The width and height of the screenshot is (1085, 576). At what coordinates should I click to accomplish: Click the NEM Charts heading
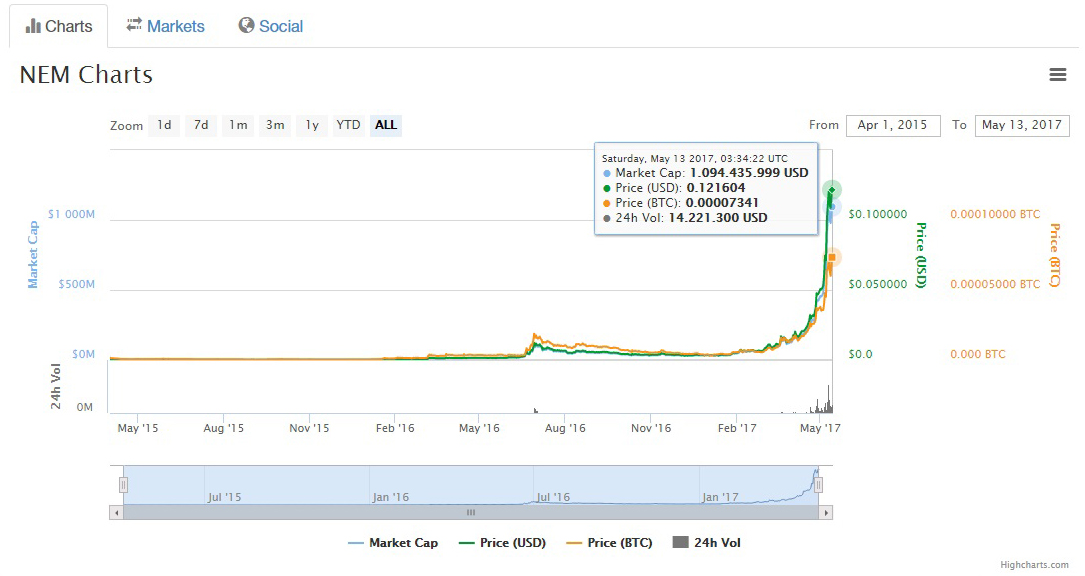[86, 75]
